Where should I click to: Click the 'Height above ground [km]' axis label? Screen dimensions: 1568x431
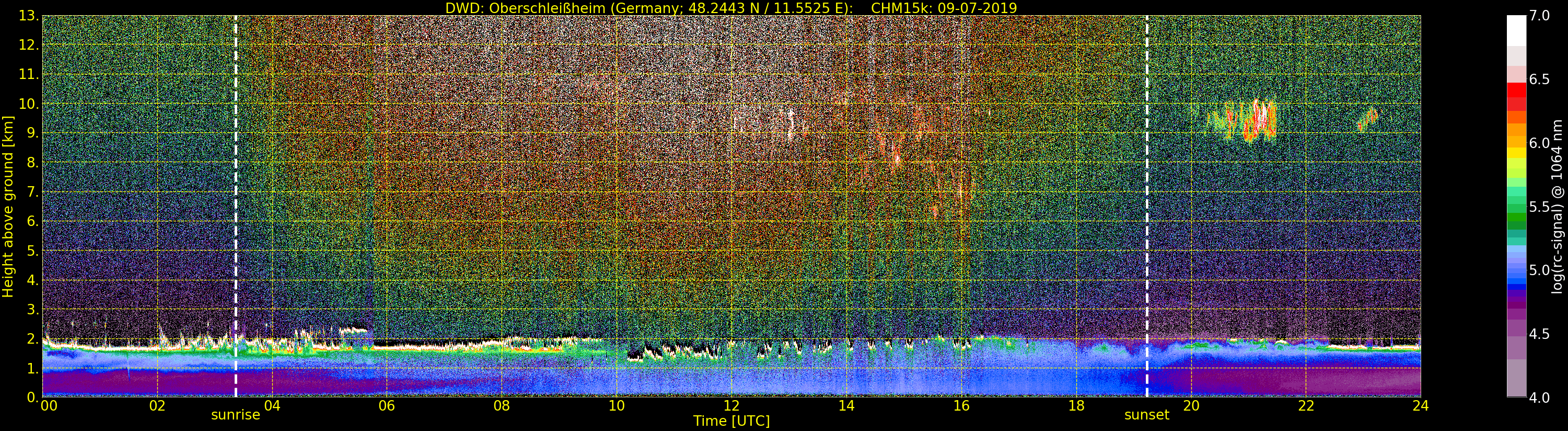(x=8, y=206)
